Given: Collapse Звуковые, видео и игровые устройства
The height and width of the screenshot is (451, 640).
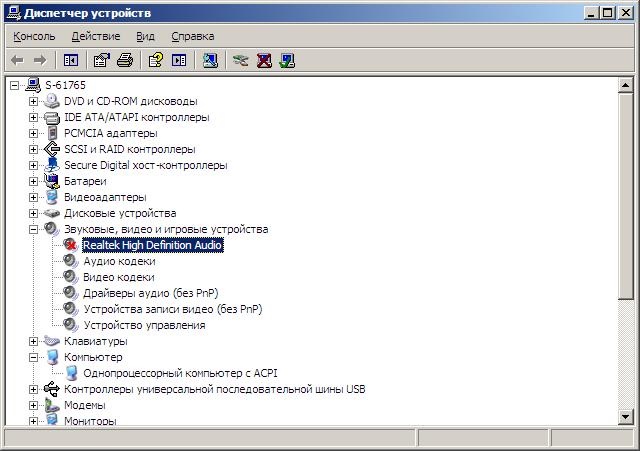Looking at the screenshot, I should point(33,229).
